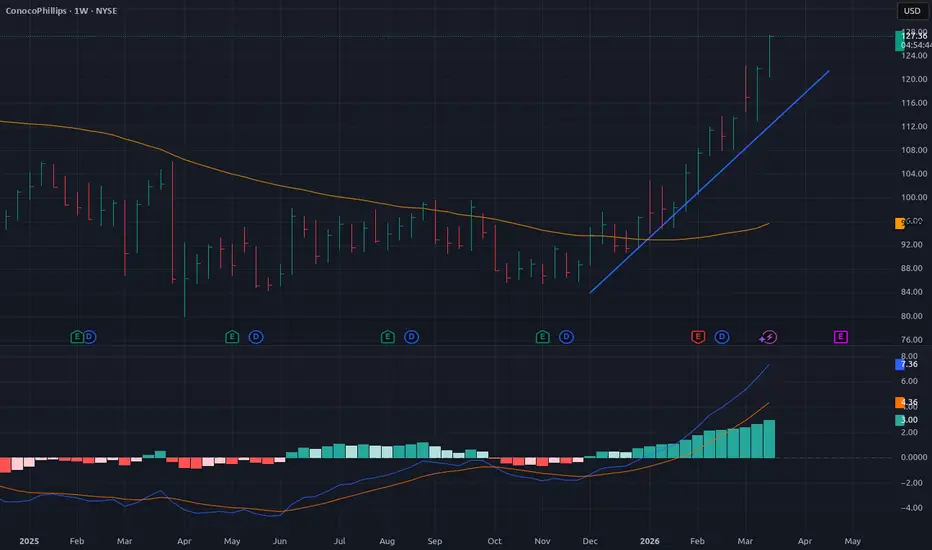Image resolution: width=932 pixels, height=550 pixels.
Task: Click the 120.00 price scale label
Action: tap(914, 79)
